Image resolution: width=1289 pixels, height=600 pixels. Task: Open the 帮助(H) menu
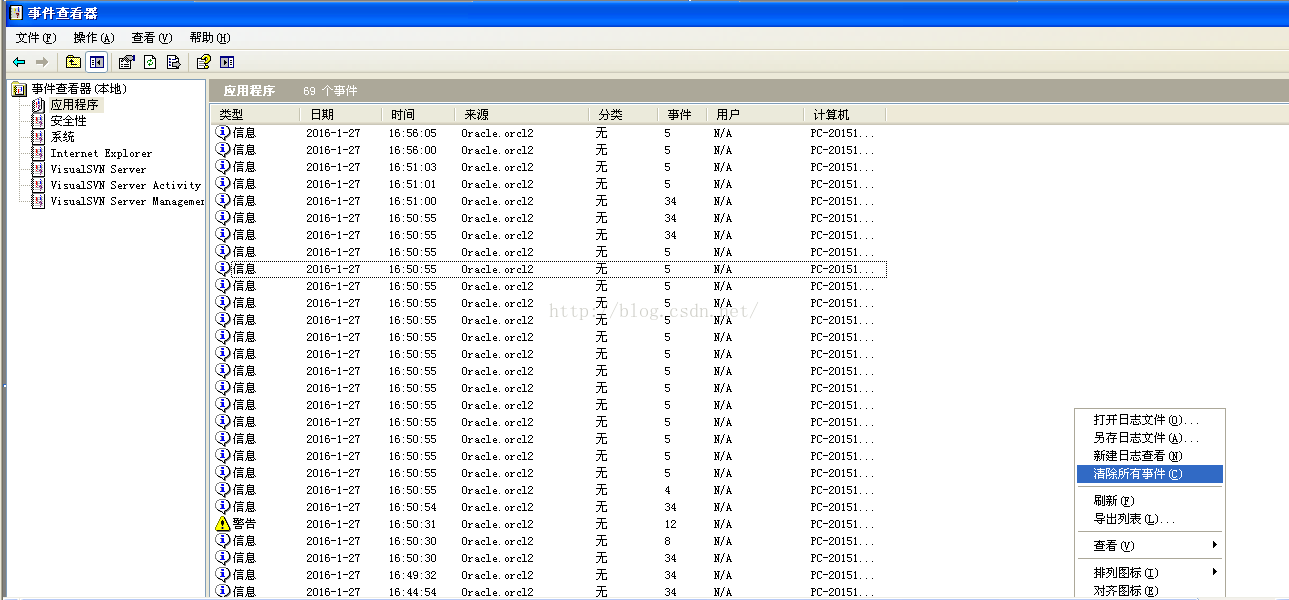click(x=210, y=38)
